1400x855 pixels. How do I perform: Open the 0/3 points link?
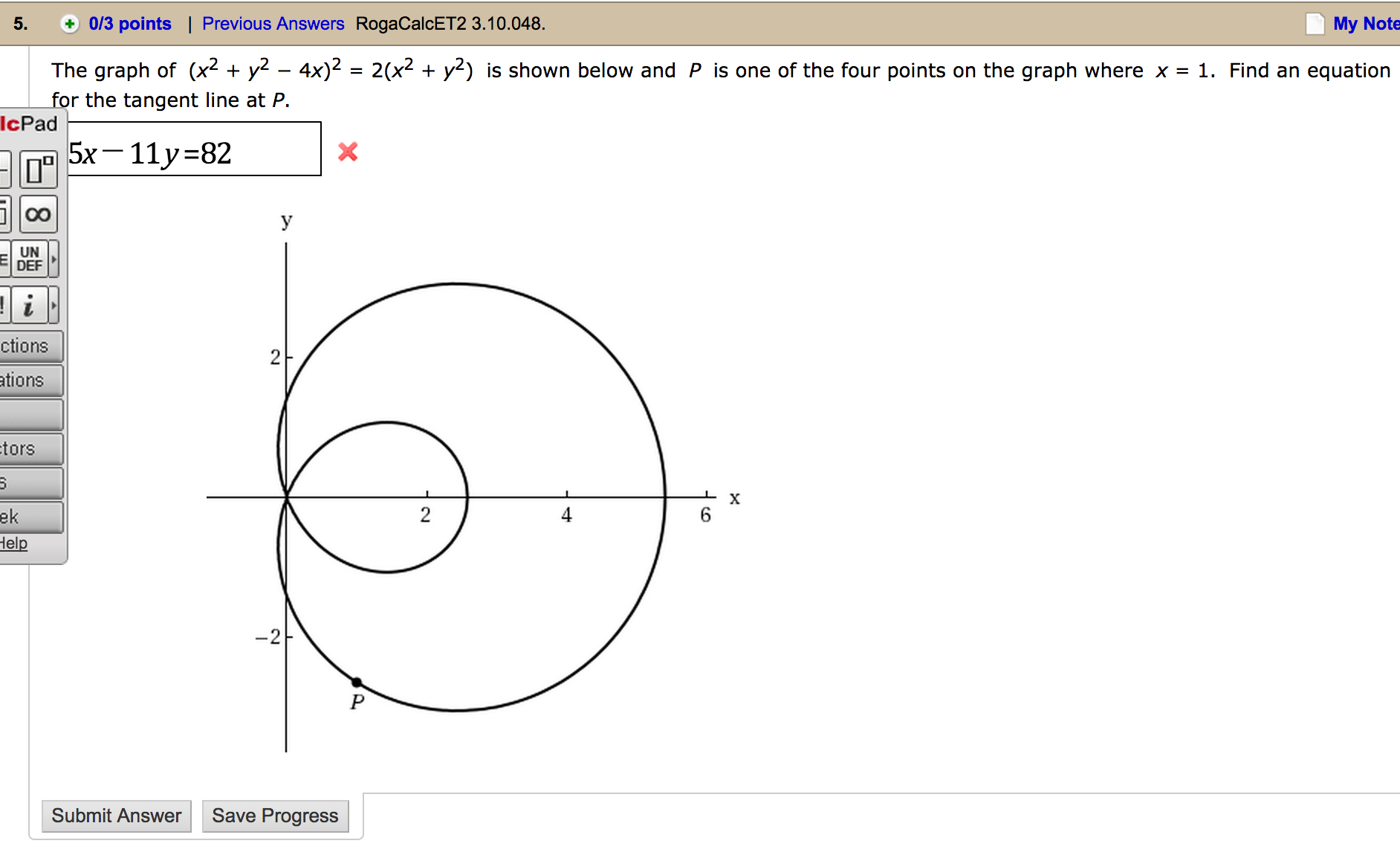130,24
